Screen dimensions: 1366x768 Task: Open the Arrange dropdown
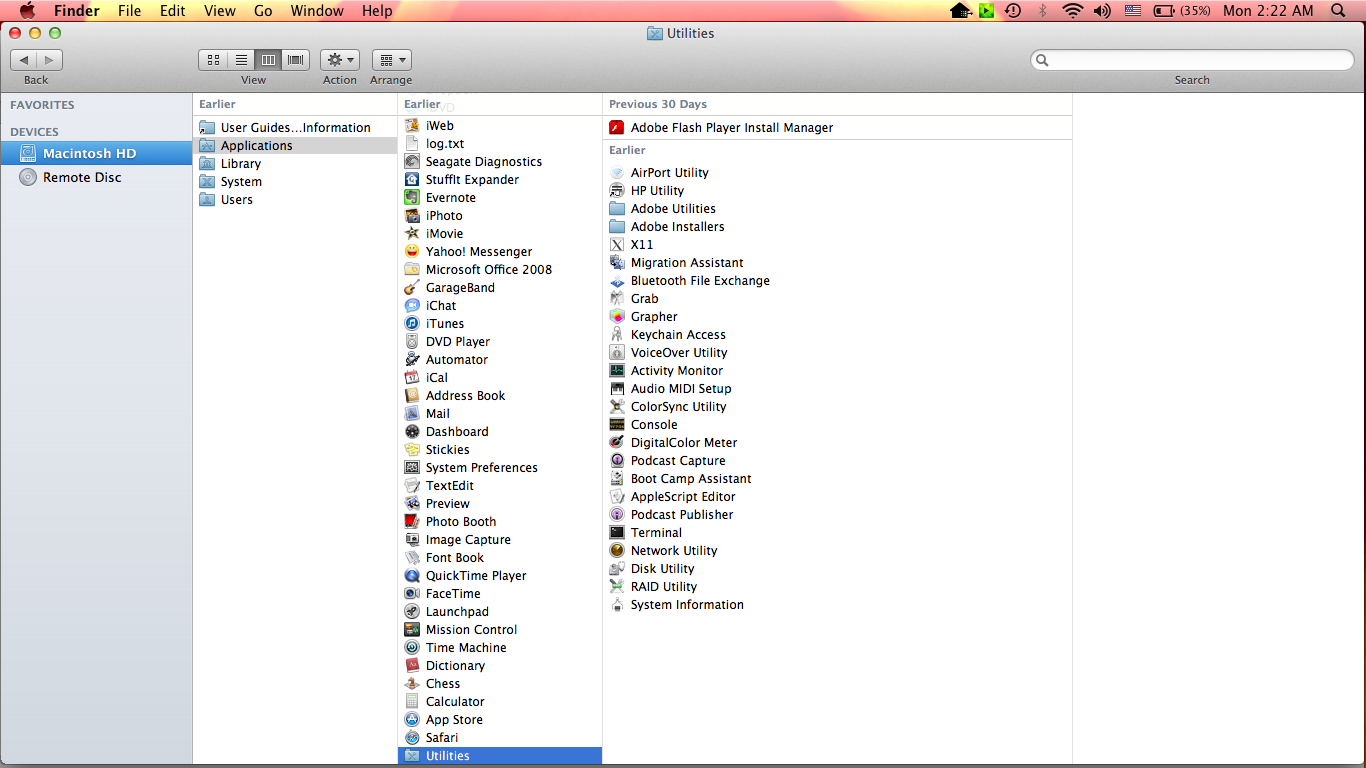tap(392, 60)
